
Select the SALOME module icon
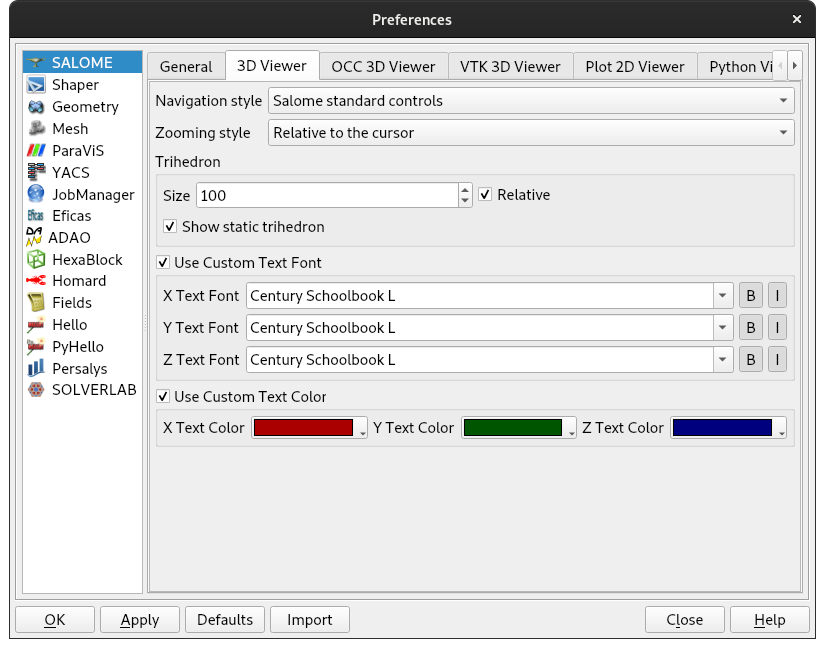[x=36, y=63]
